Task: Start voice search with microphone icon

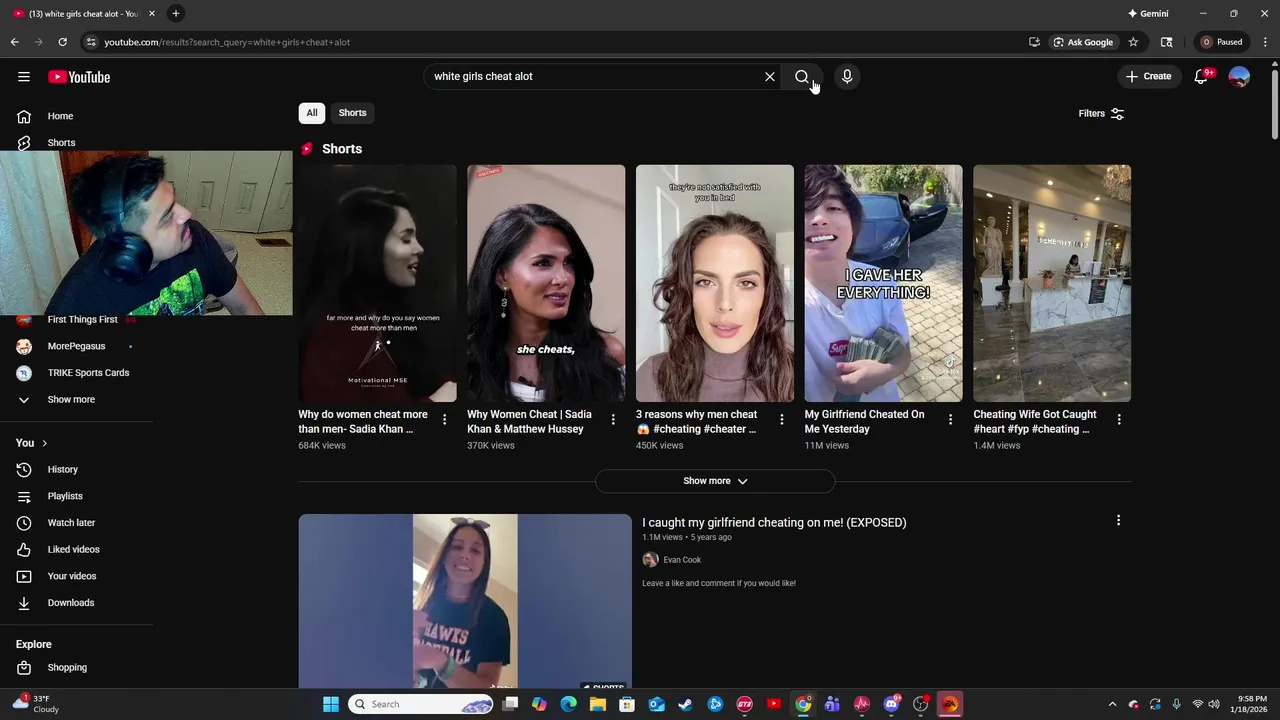Action: click(x=847, y=77)
